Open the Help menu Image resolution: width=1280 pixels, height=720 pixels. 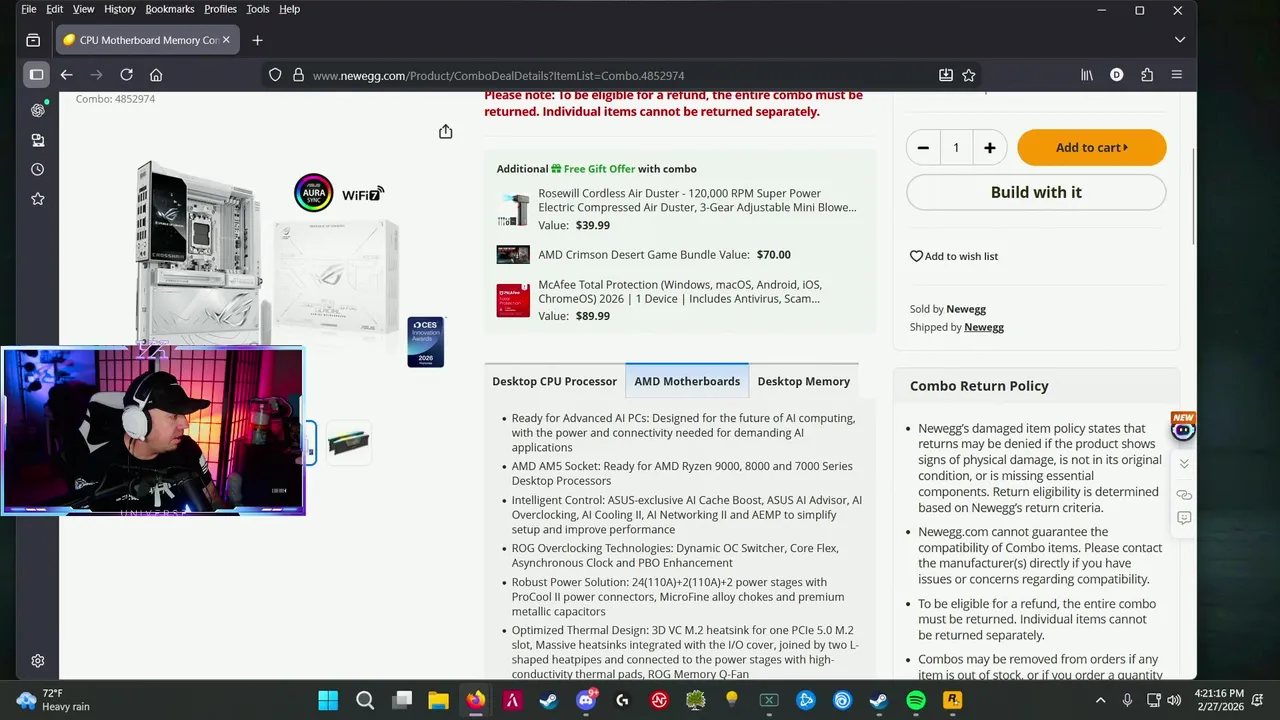click(289, 9)
